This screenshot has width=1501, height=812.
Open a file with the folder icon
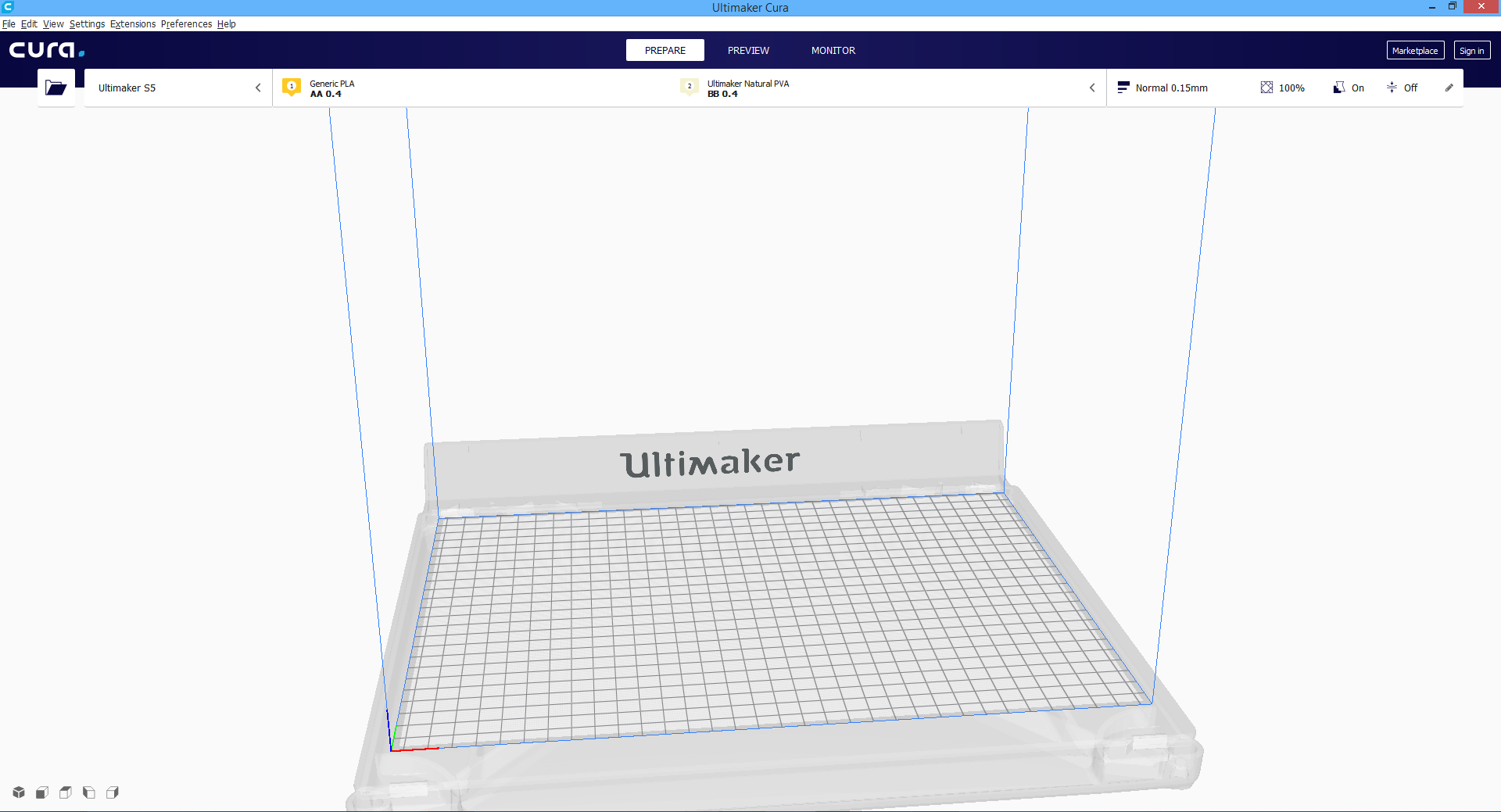(x=56, y=88)
